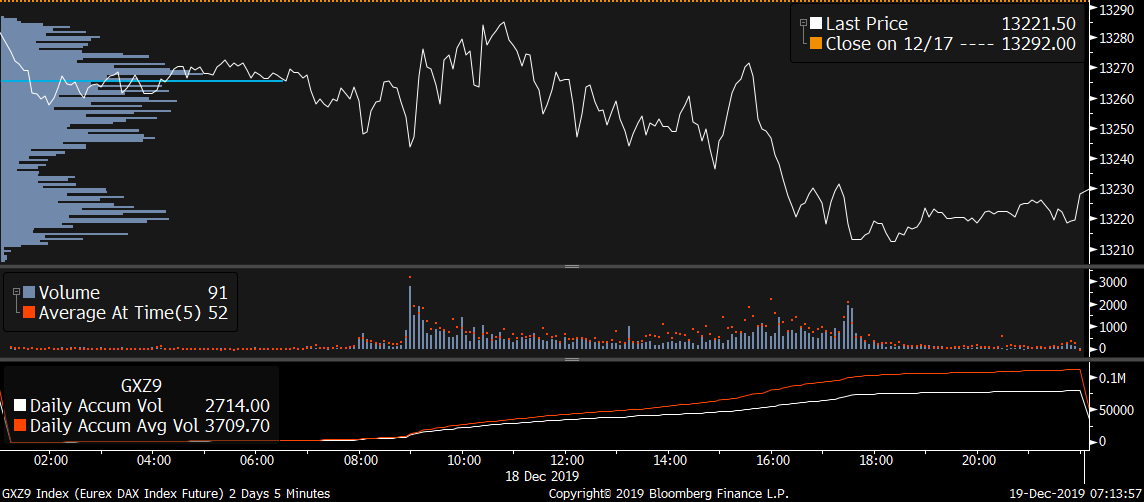The width and height of the screenshot is (1144, 502).
Task: Click the 12:00 time axis label
Action: [566, 461]
